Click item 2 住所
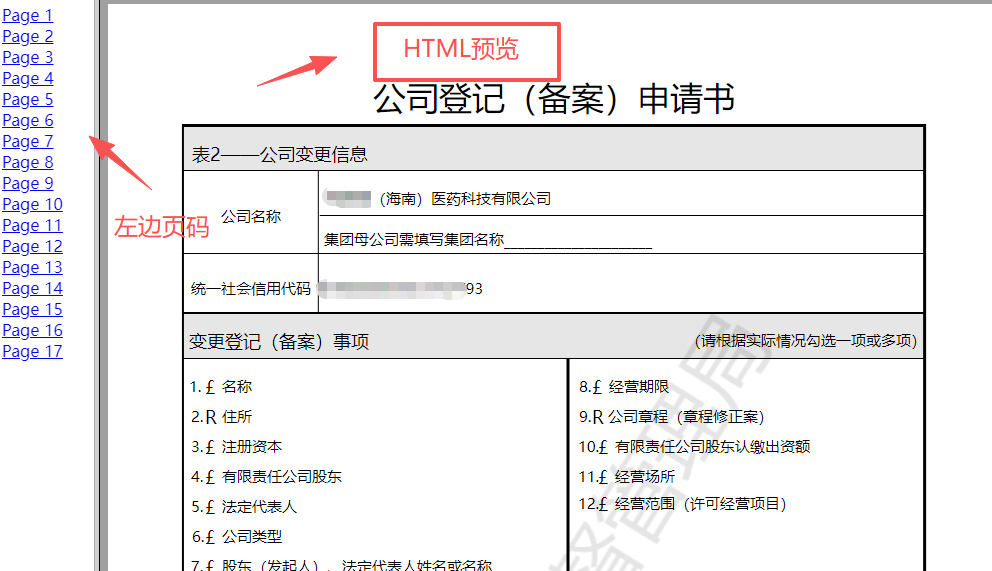 (x=221, y=417)
